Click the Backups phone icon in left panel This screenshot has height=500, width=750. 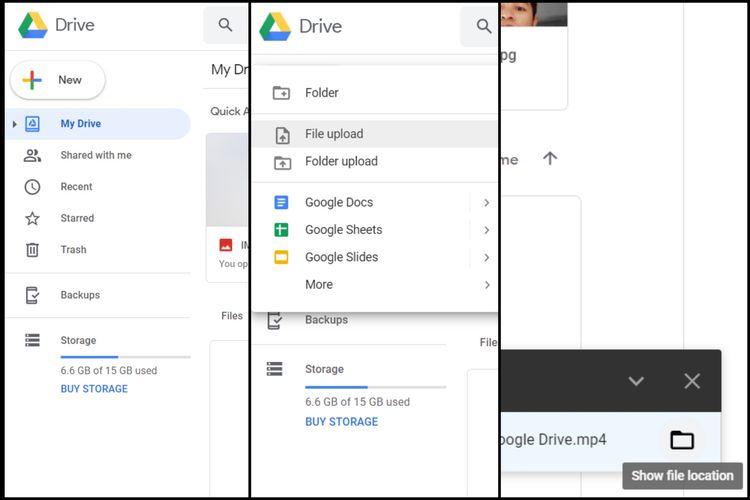pos(32,295)
